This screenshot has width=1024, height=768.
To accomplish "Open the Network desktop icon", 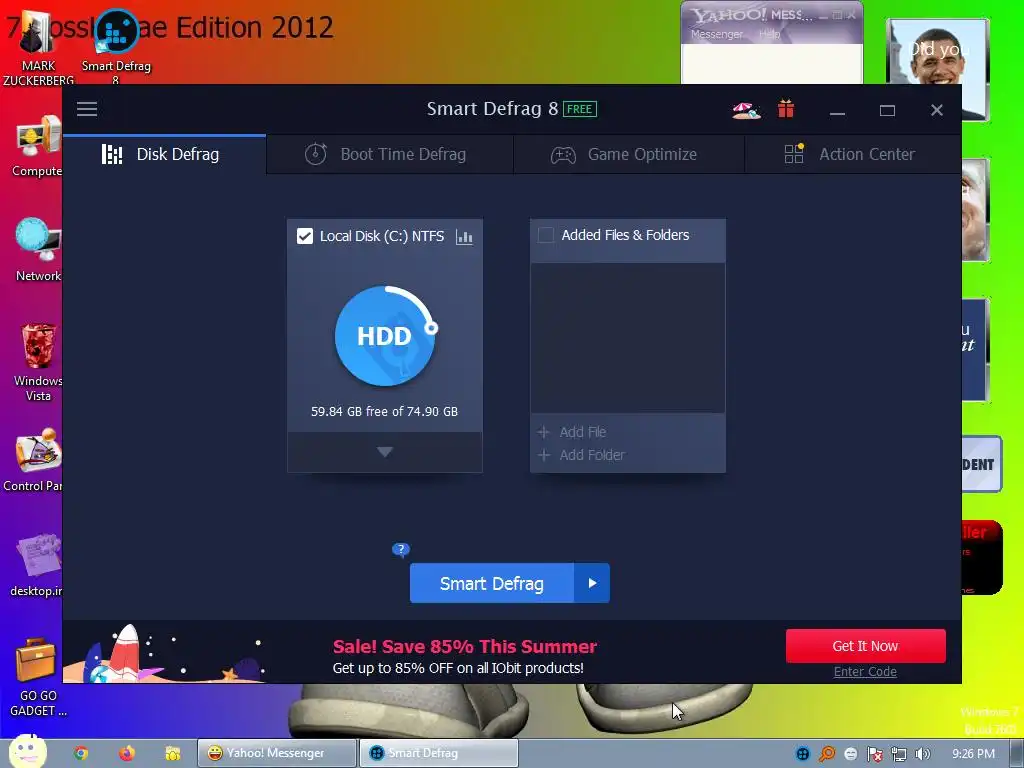I will point(38,251).
